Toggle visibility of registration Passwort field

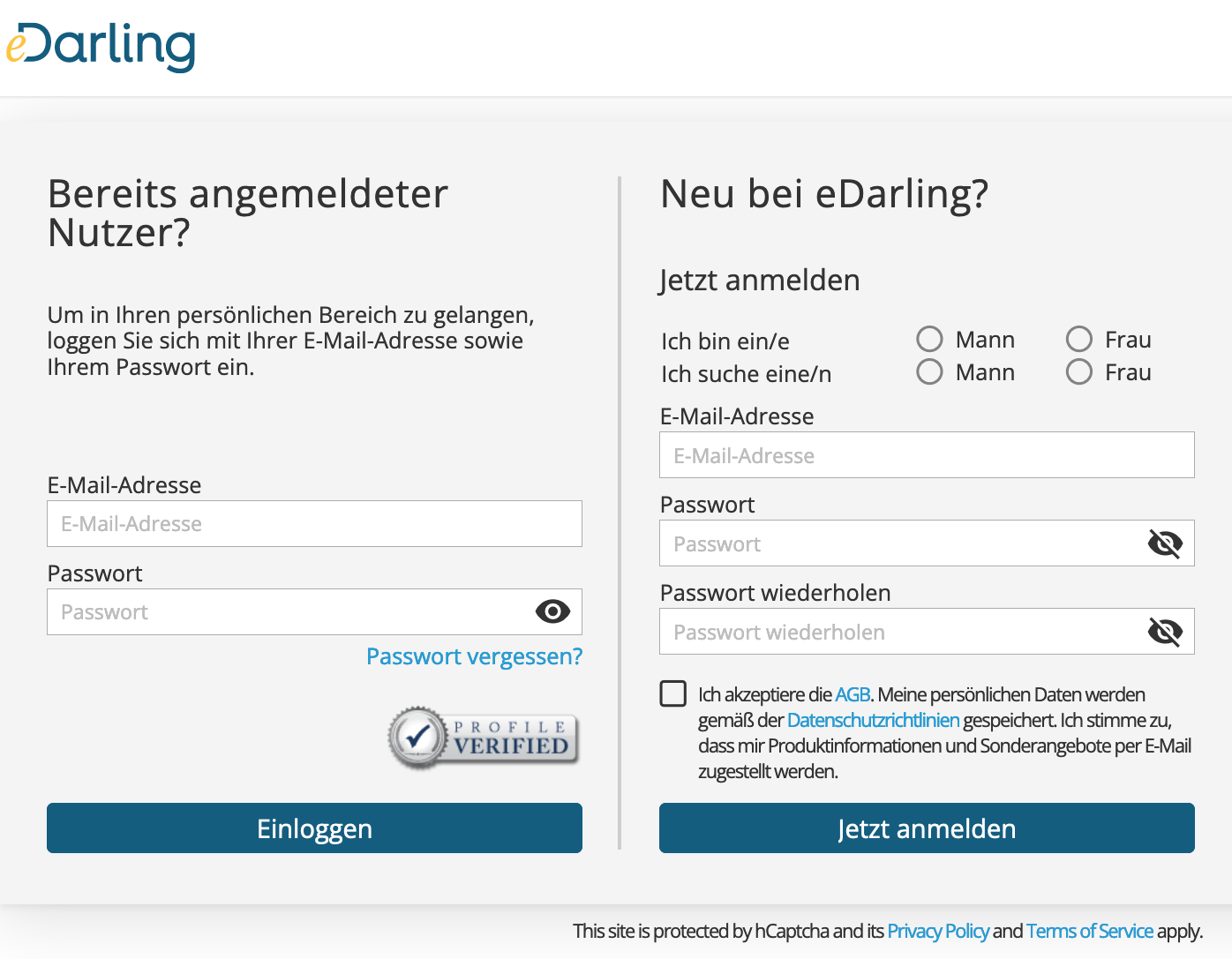(1165, 543)
